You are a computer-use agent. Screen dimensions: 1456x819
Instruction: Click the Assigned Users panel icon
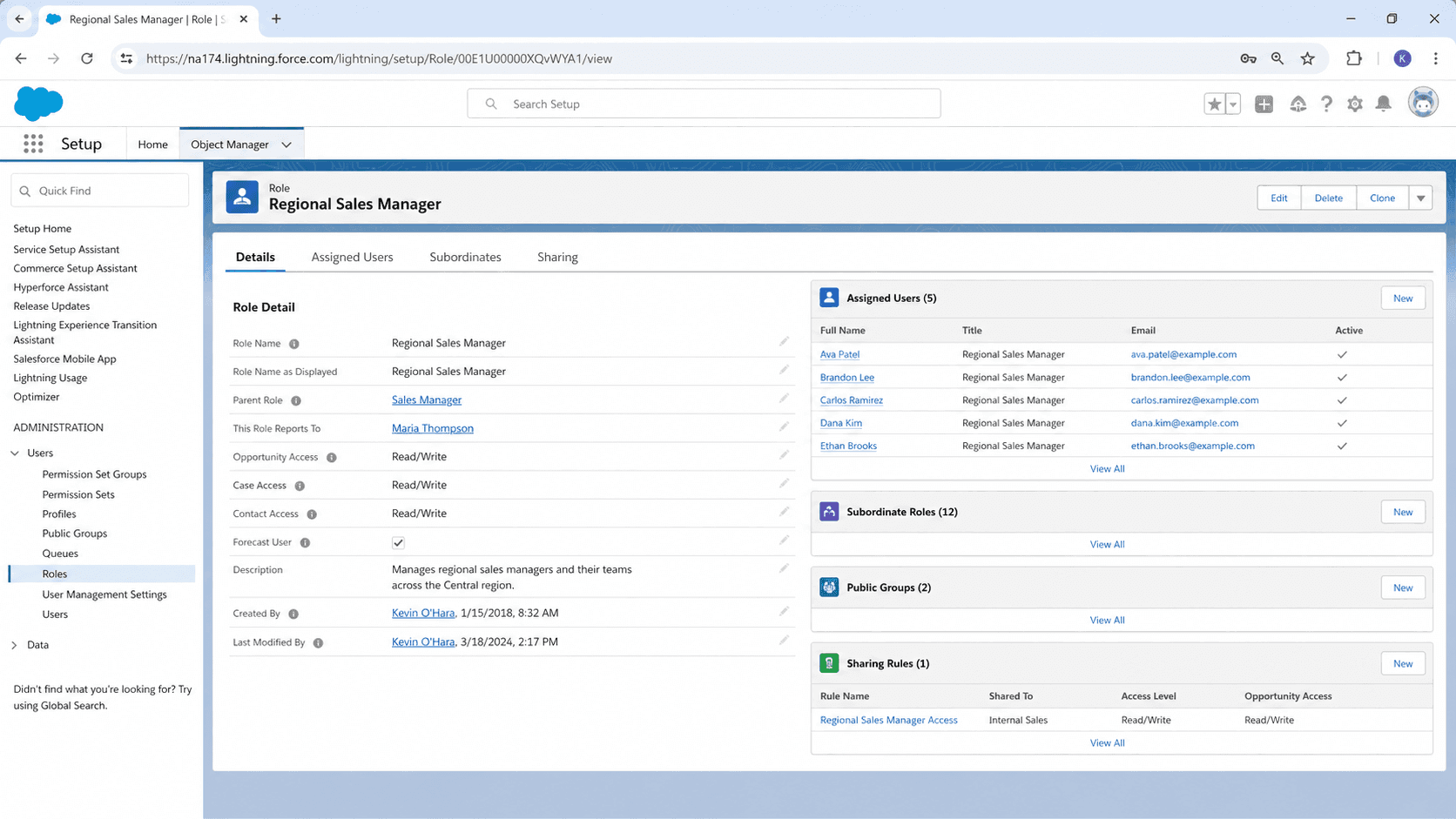coord(829,298)
